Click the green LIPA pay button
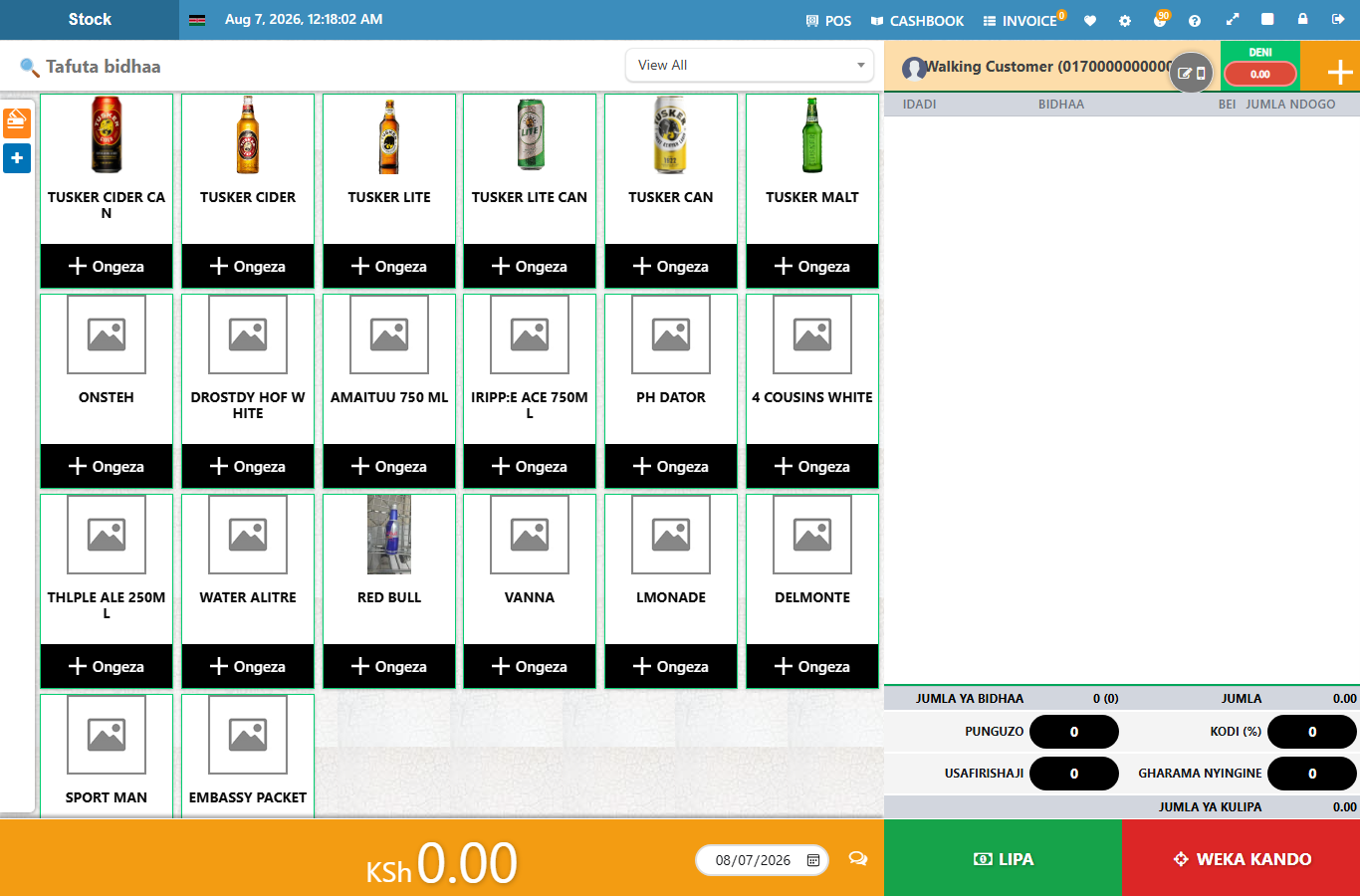This screenshot has width=1360, height=896. [x=1003, y=858]
